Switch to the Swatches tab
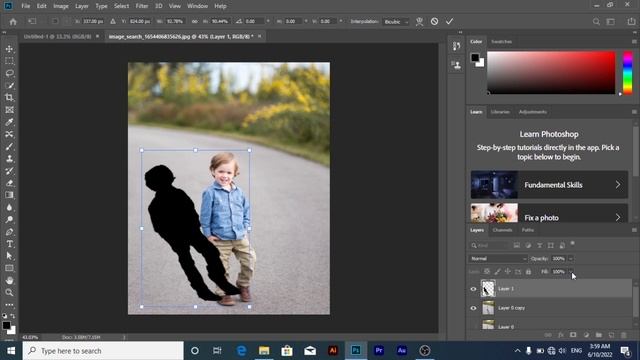Image resolution: width=640 pixels, height=360 pixels. [x=501, y=42]
